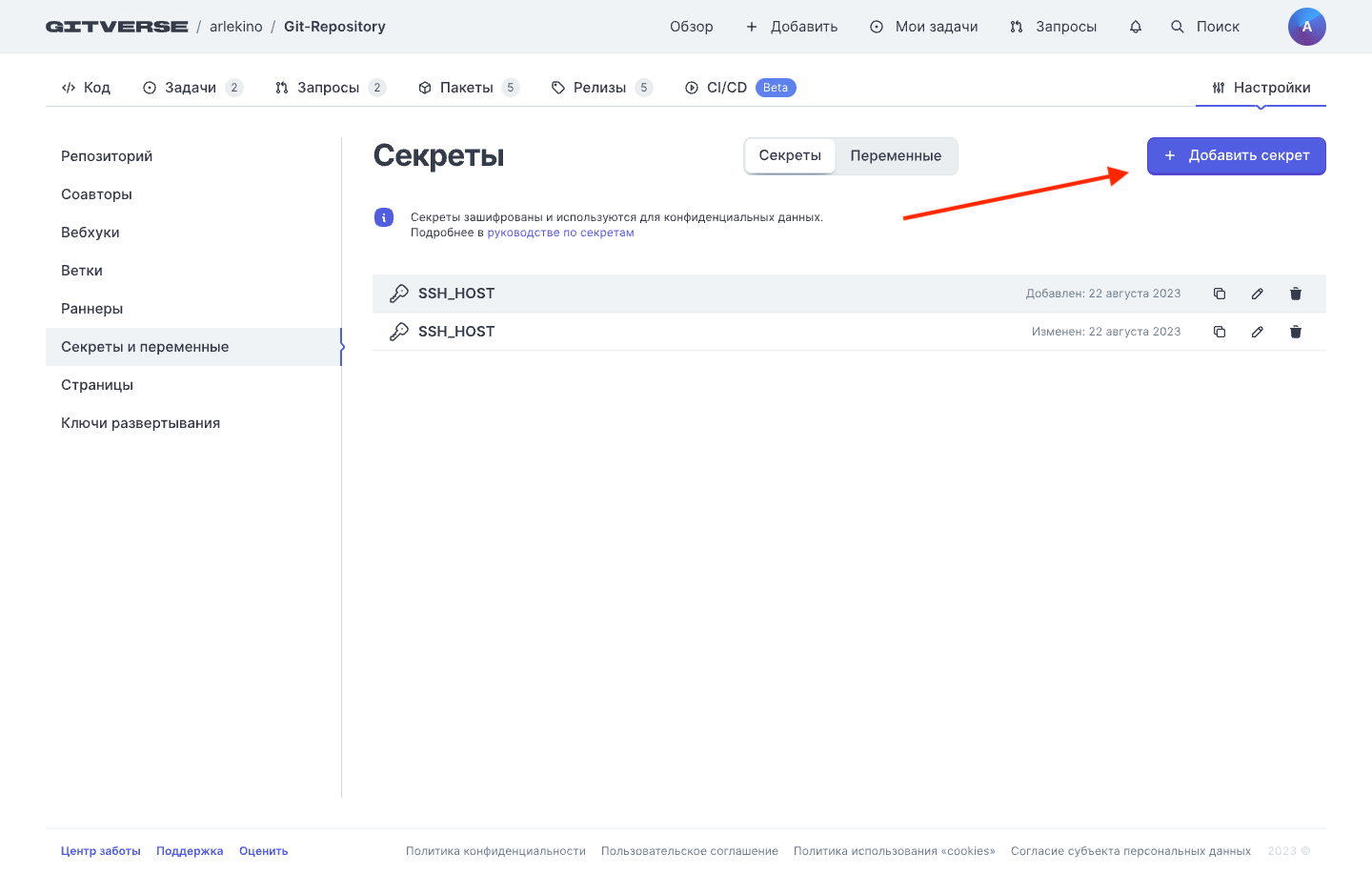Screen dimensions: 1372x874
Task: Open notifications bell
Action: coord(1136,27)
